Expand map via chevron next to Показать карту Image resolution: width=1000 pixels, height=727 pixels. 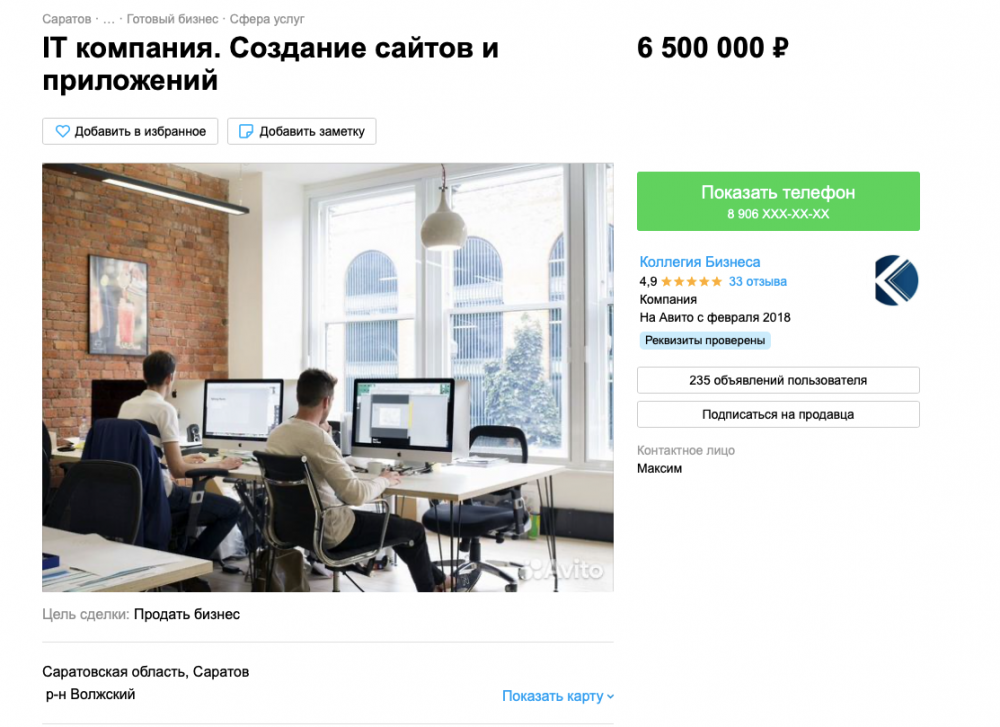coord(610,696)
